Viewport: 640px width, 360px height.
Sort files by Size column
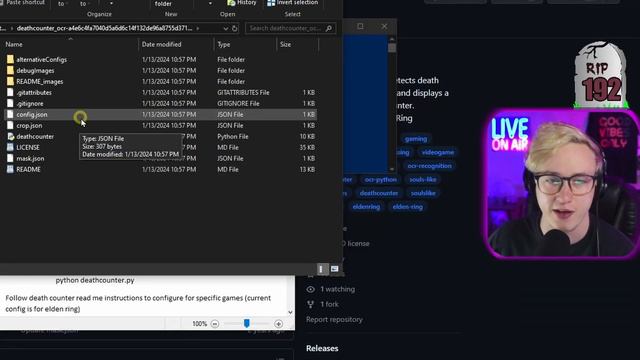(286, 44)
